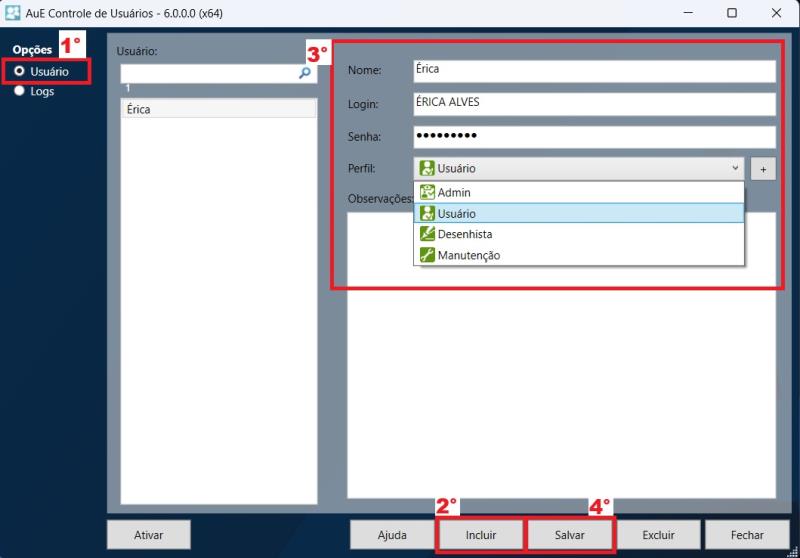Click the Excluir button
Viewport: 800px width, 558px height.
click(x=658, y=535)
